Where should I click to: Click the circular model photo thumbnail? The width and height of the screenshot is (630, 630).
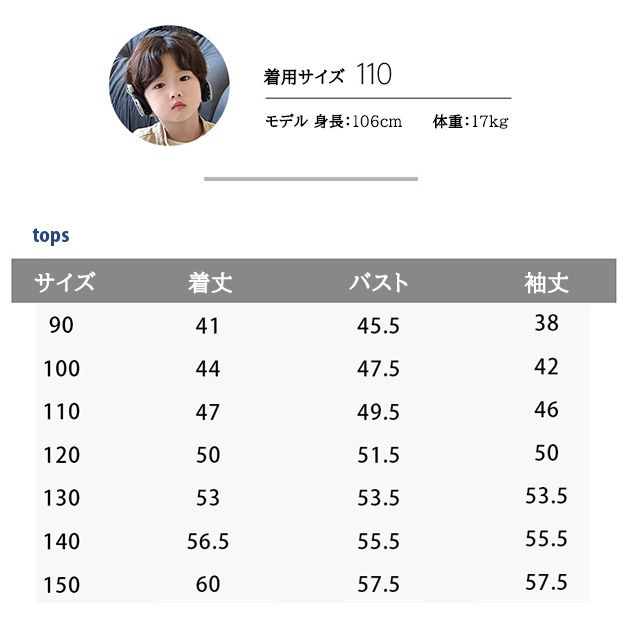[x=168, y=85]
